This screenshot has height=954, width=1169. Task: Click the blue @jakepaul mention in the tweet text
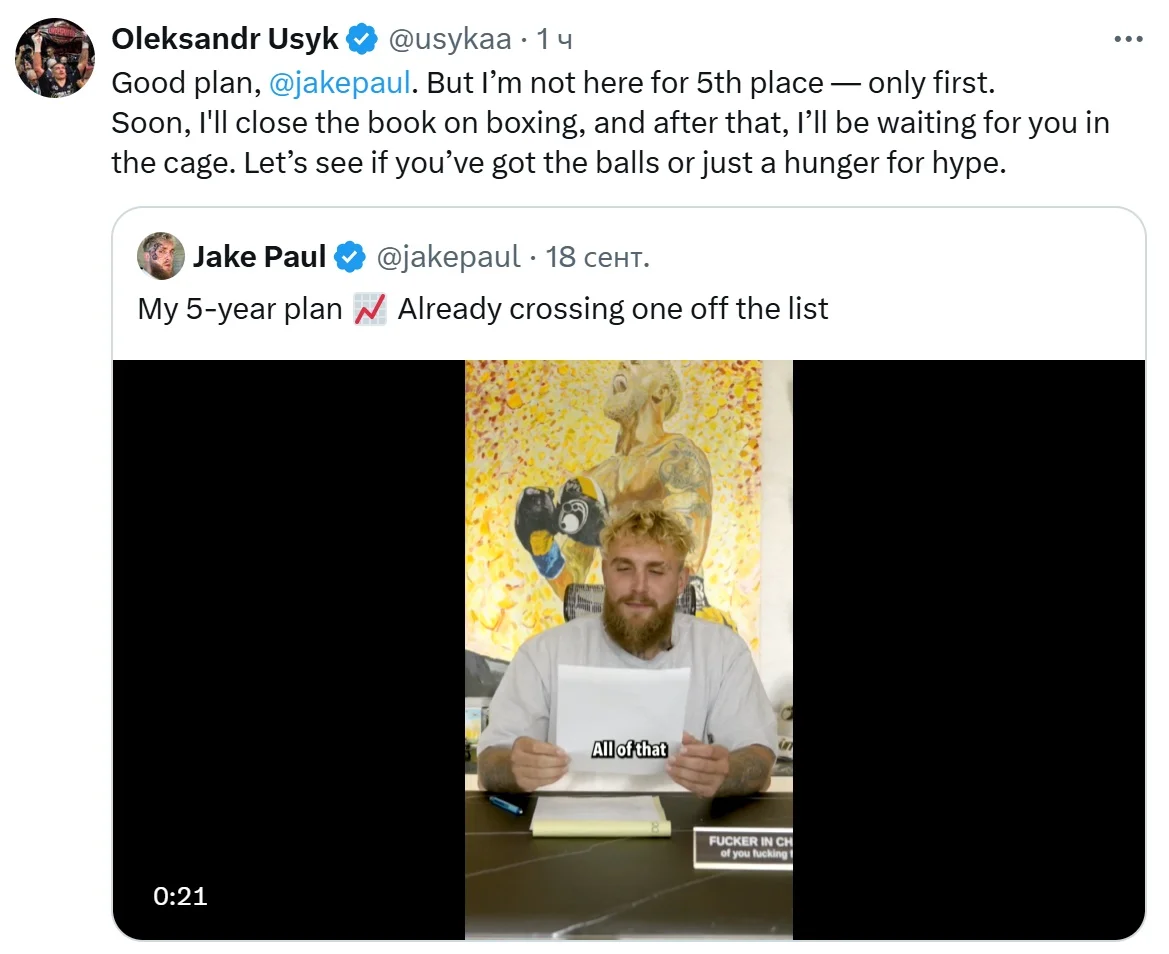[x=340, y=83]
